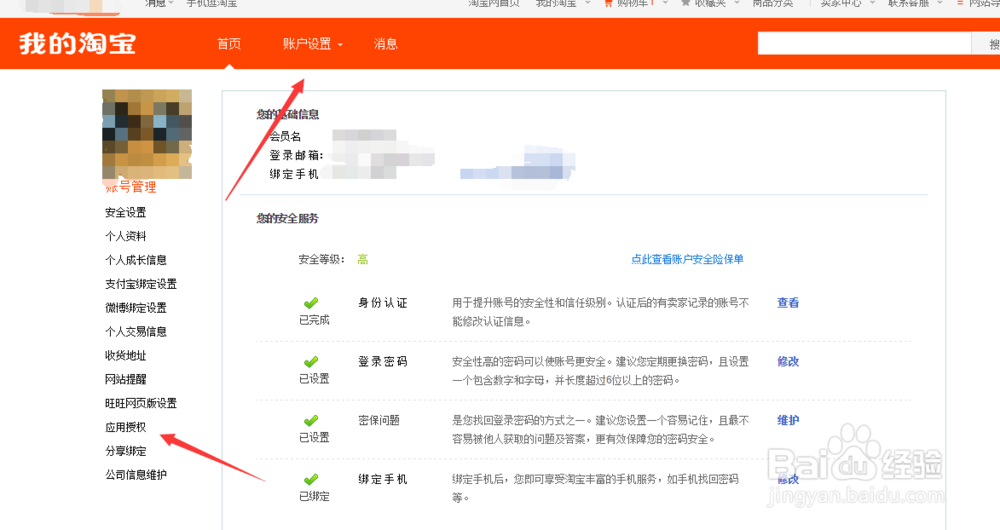This screenshot has height=530, width=1000.
Task: Open 公司信息维护 in the sidebar
Action: click(x=136, y=475)
